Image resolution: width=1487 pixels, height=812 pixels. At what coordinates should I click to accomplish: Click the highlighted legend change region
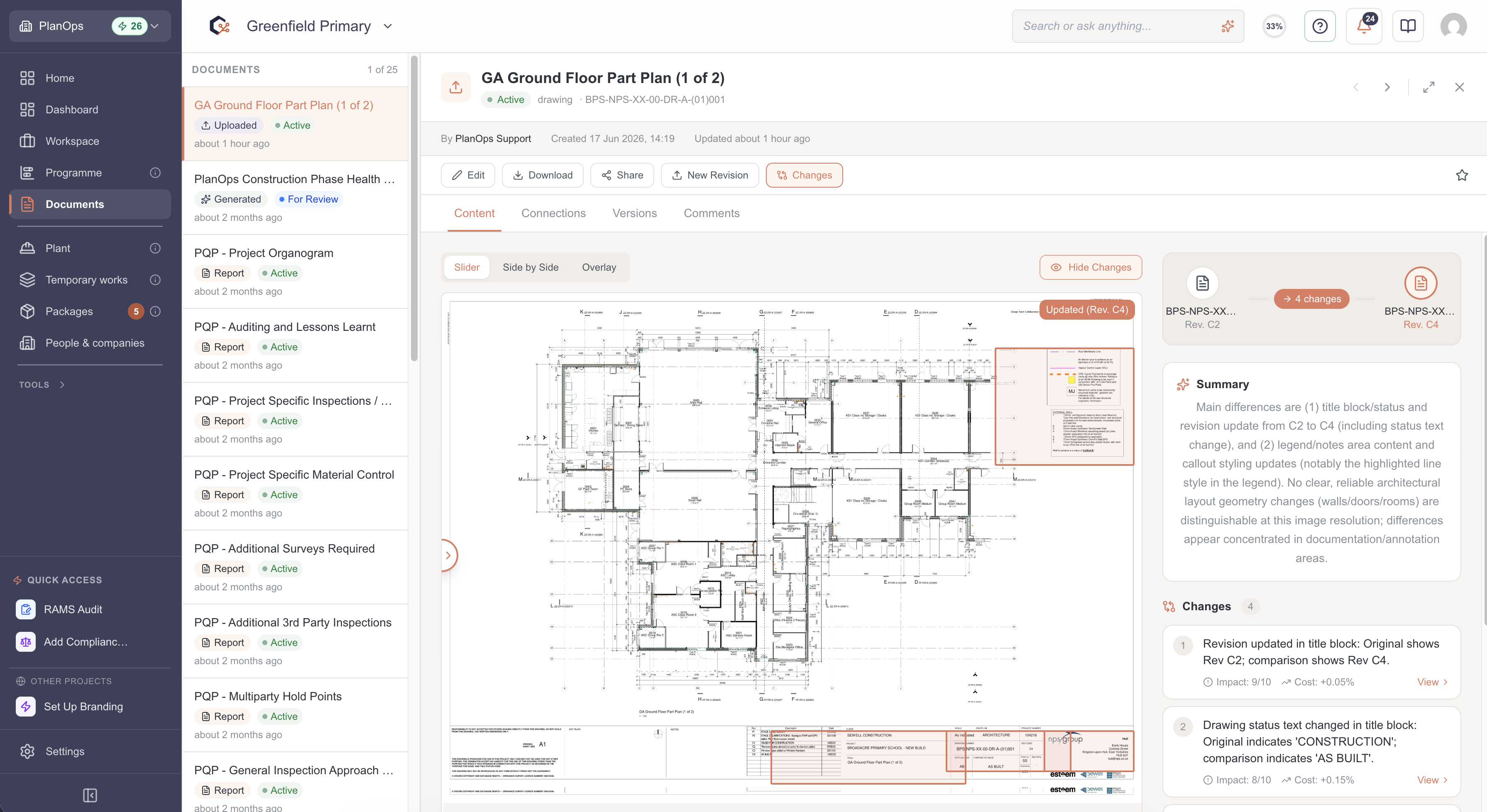click(1064, 406)
